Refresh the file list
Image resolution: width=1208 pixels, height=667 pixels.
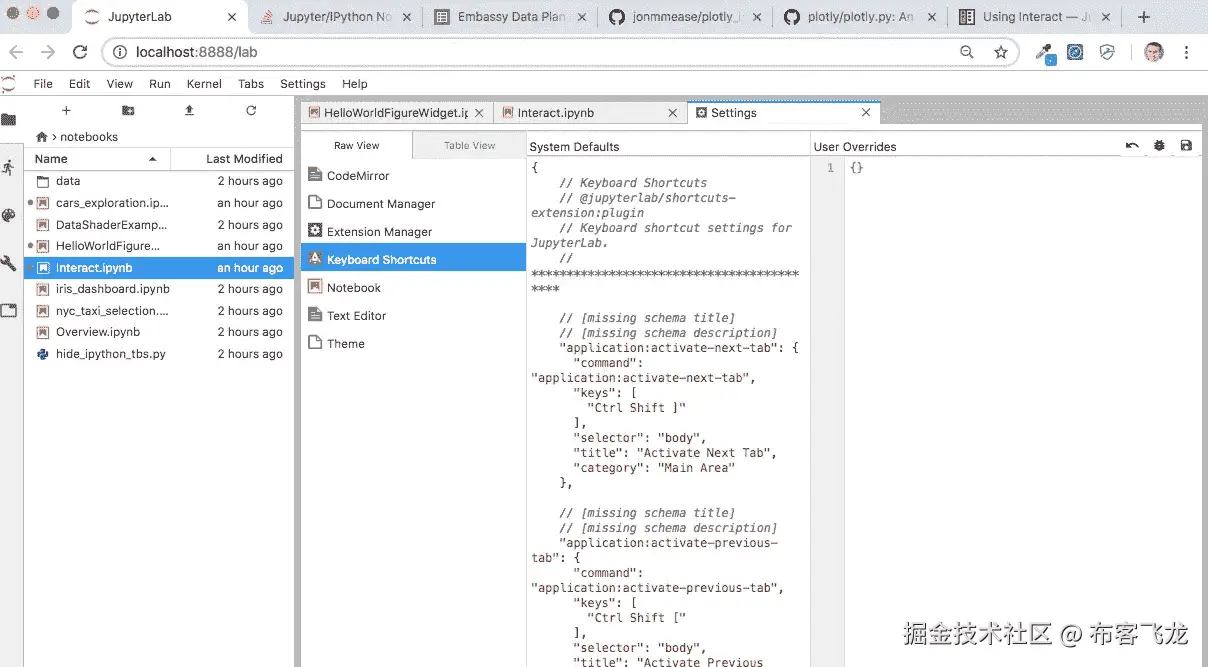coord(251,111)
